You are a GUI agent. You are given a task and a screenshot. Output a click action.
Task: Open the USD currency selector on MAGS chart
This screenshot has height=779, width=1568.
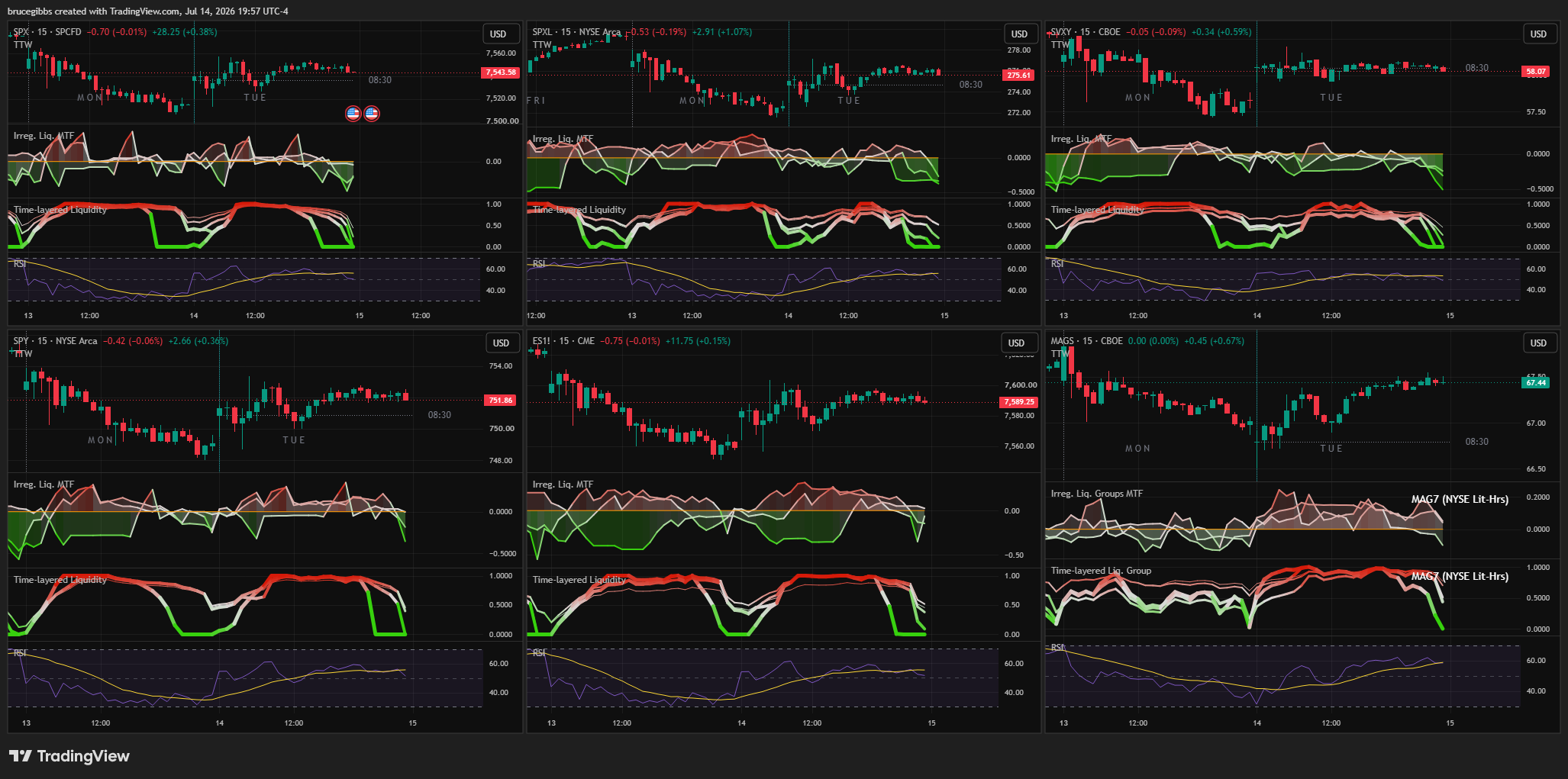pos(1538,343)
